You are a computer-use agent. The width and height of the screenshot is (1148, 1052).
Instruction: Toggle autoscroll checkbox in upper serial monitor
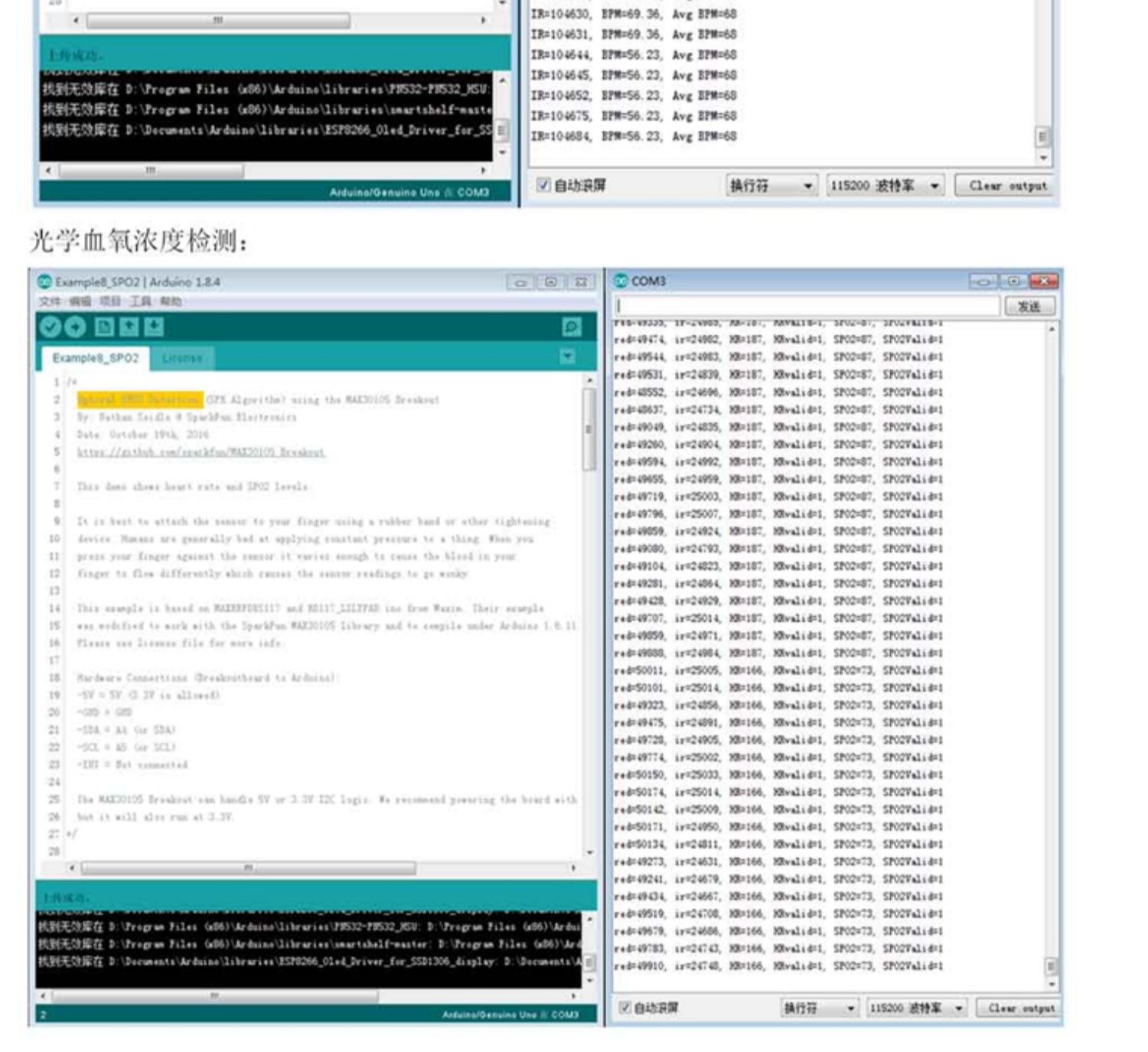pyautogui.click(x=543, y=185)
